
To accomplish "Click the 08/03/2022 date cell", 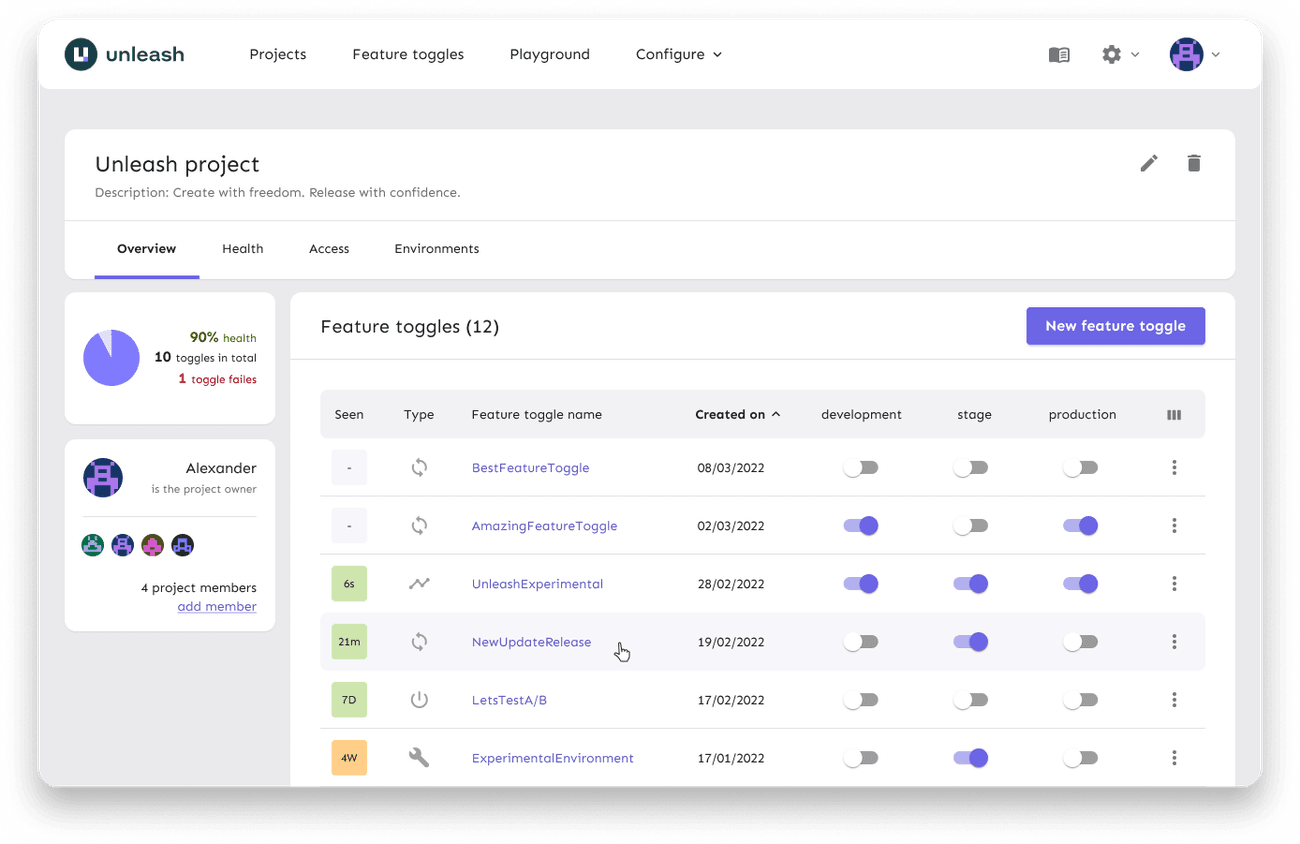I will pyautogui.click(x=731, y=468).
